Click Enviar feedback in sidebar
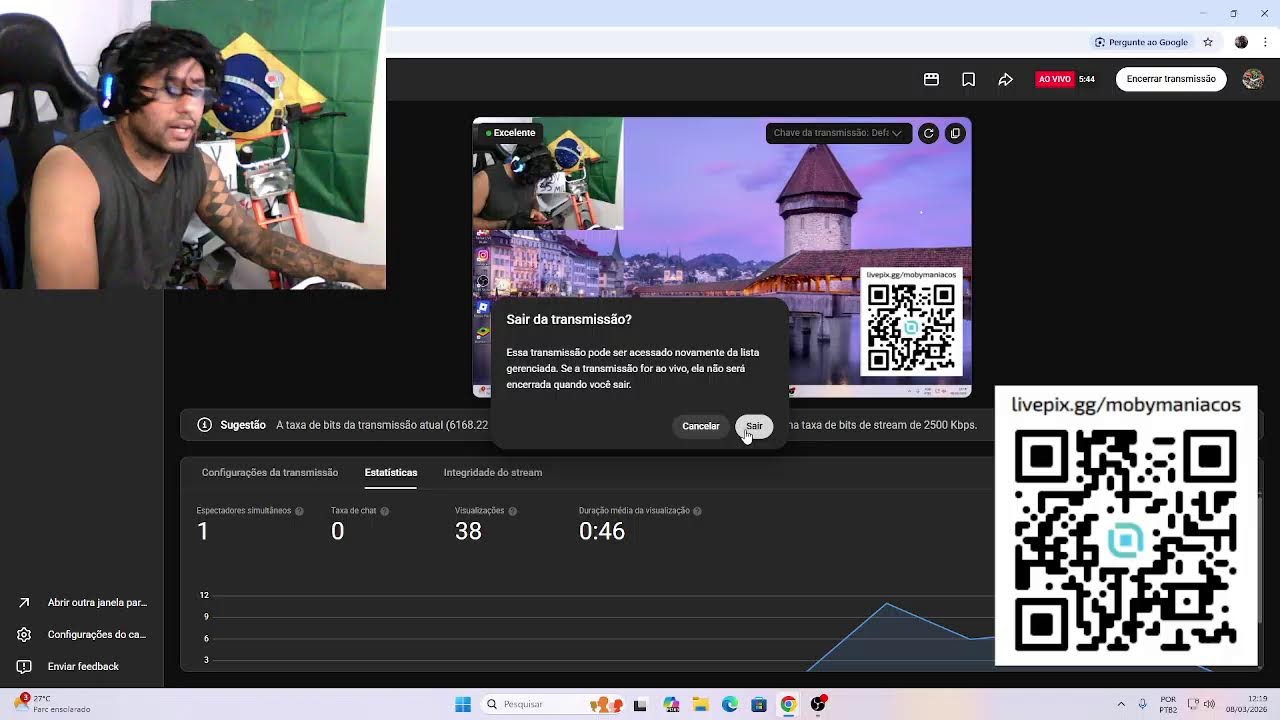 [x=83, y=667]
